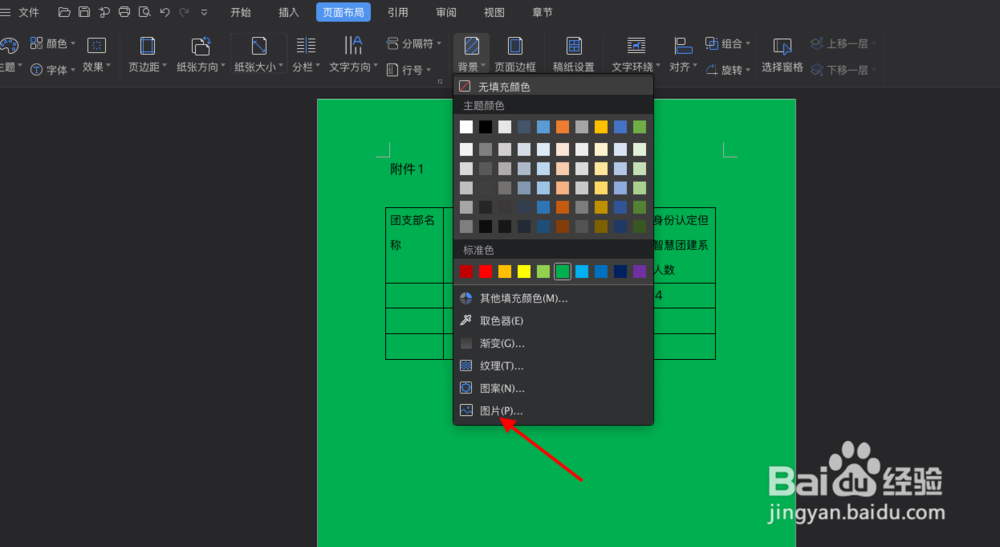Open the Rotate (旋转) tool
Image resolution: width=1000 pixels, height=547 pixels.
pyautogui.click(x=728, y=69)
